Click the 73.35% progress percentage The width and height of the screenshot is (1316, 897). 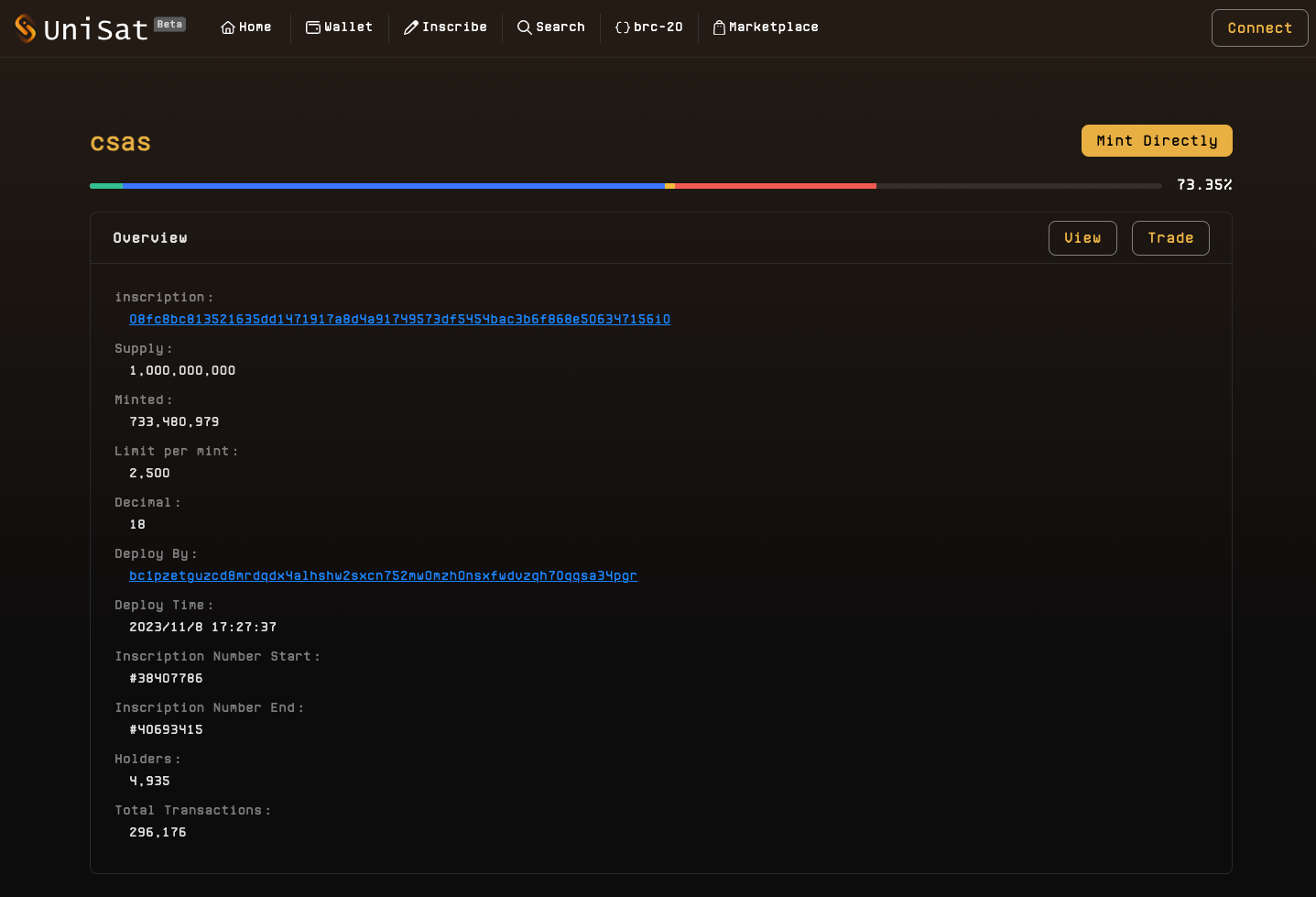tap(1204, 185)
